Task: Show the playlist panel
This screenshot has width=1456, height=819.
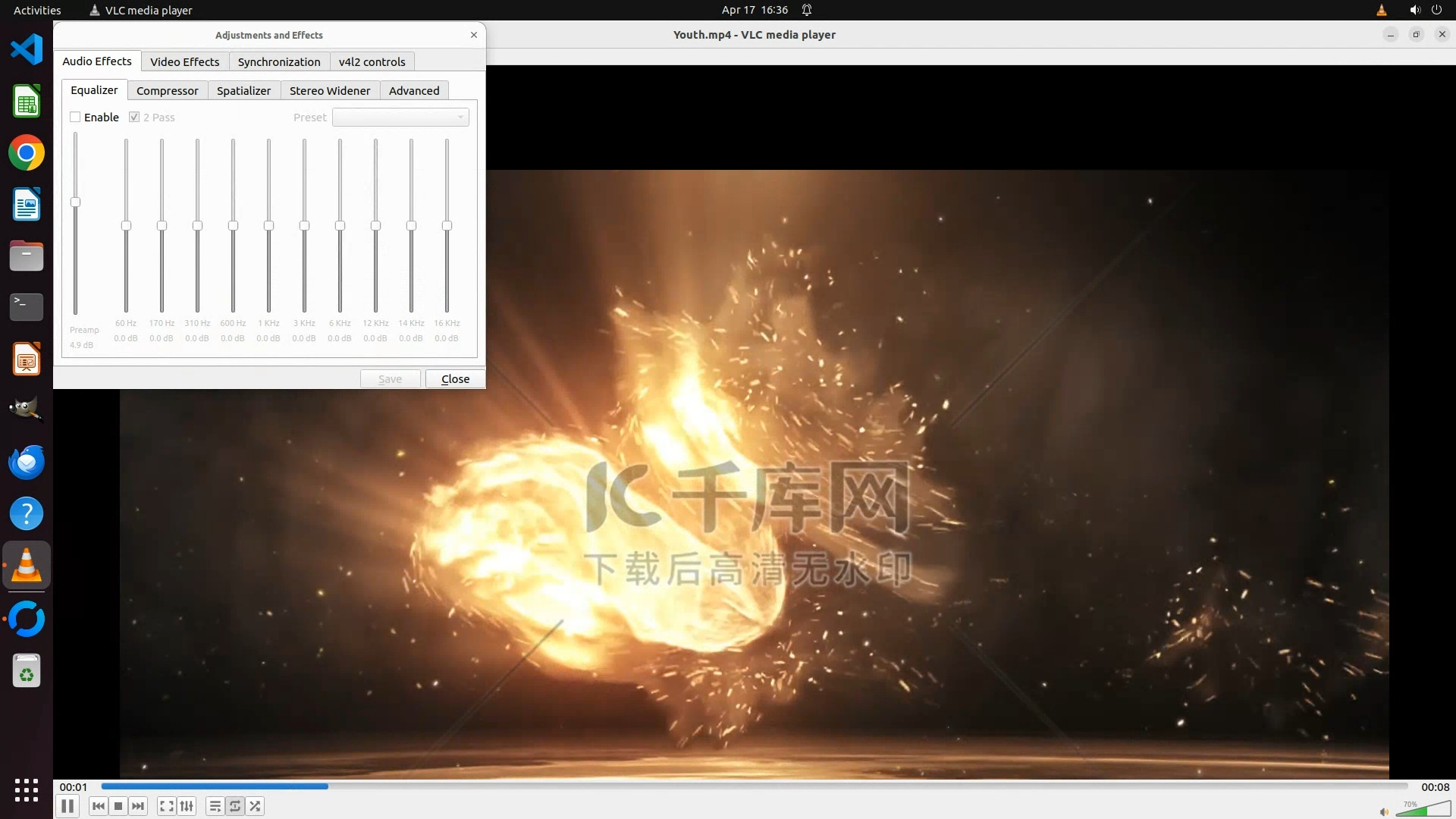Action: click(x=215, y=806)
